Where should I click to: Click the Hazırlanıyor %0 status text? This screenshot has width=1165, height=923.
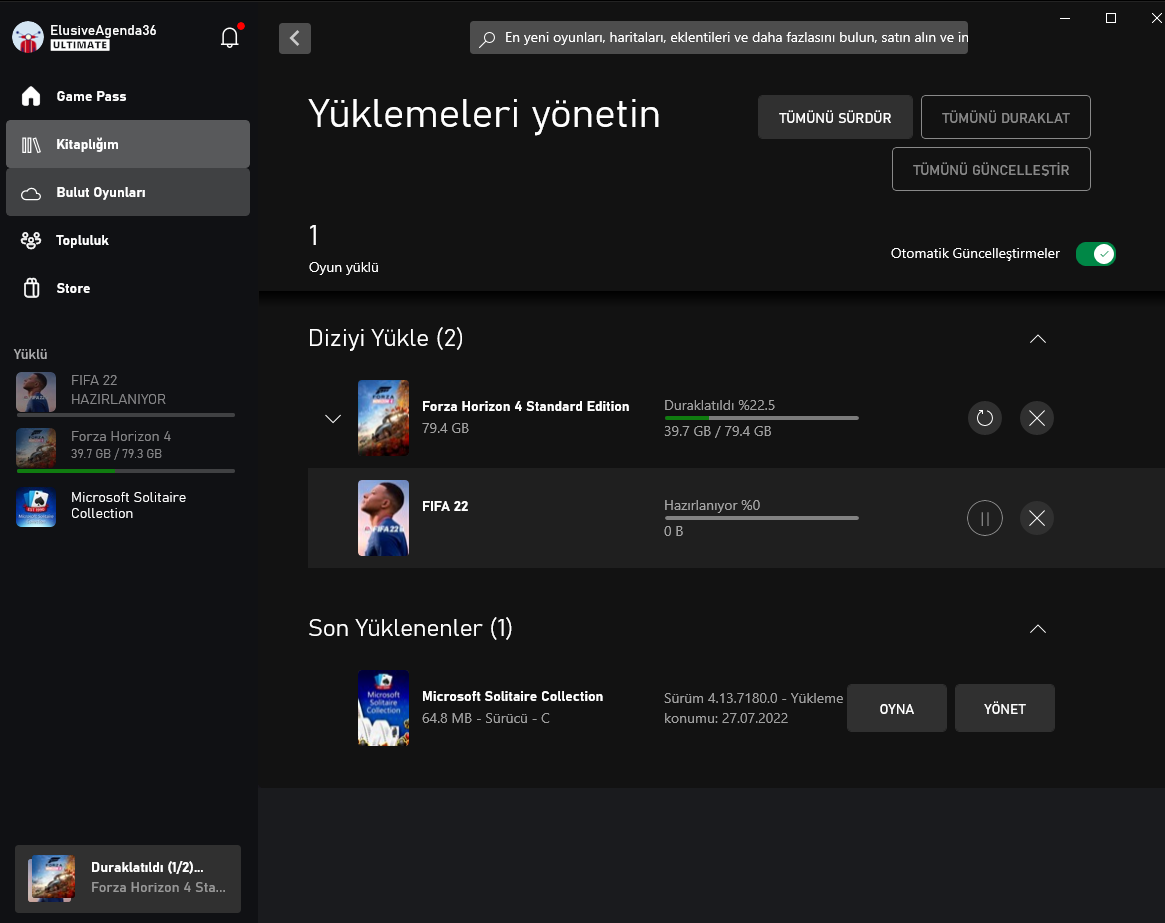click(x=712, y=505)
